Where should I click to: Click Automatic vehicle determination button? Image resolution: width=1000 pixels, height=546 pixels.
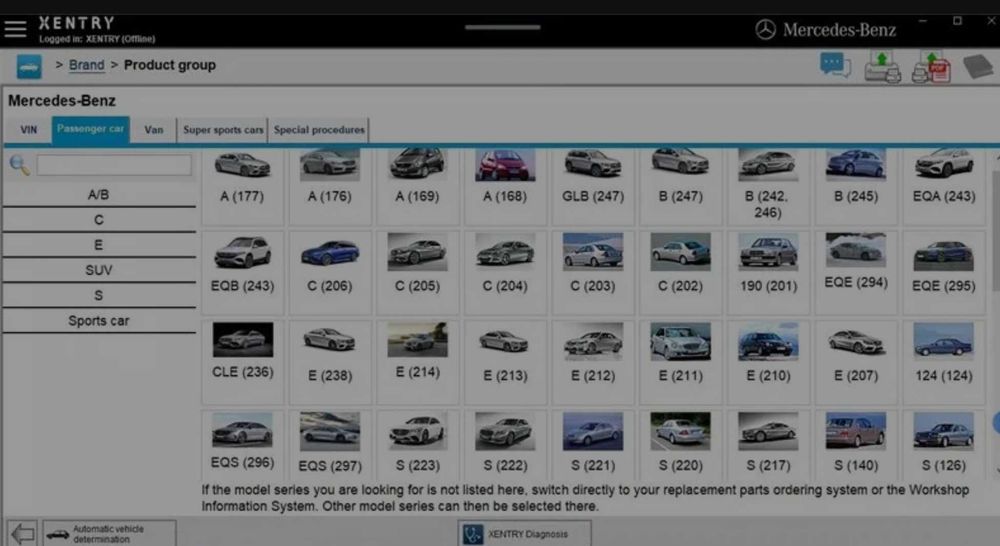point(109,533)
